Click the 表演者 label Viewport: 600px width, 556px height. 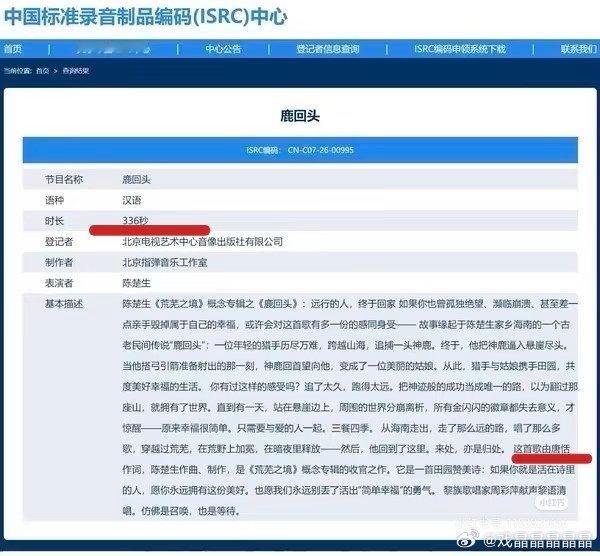coord(59,283)
